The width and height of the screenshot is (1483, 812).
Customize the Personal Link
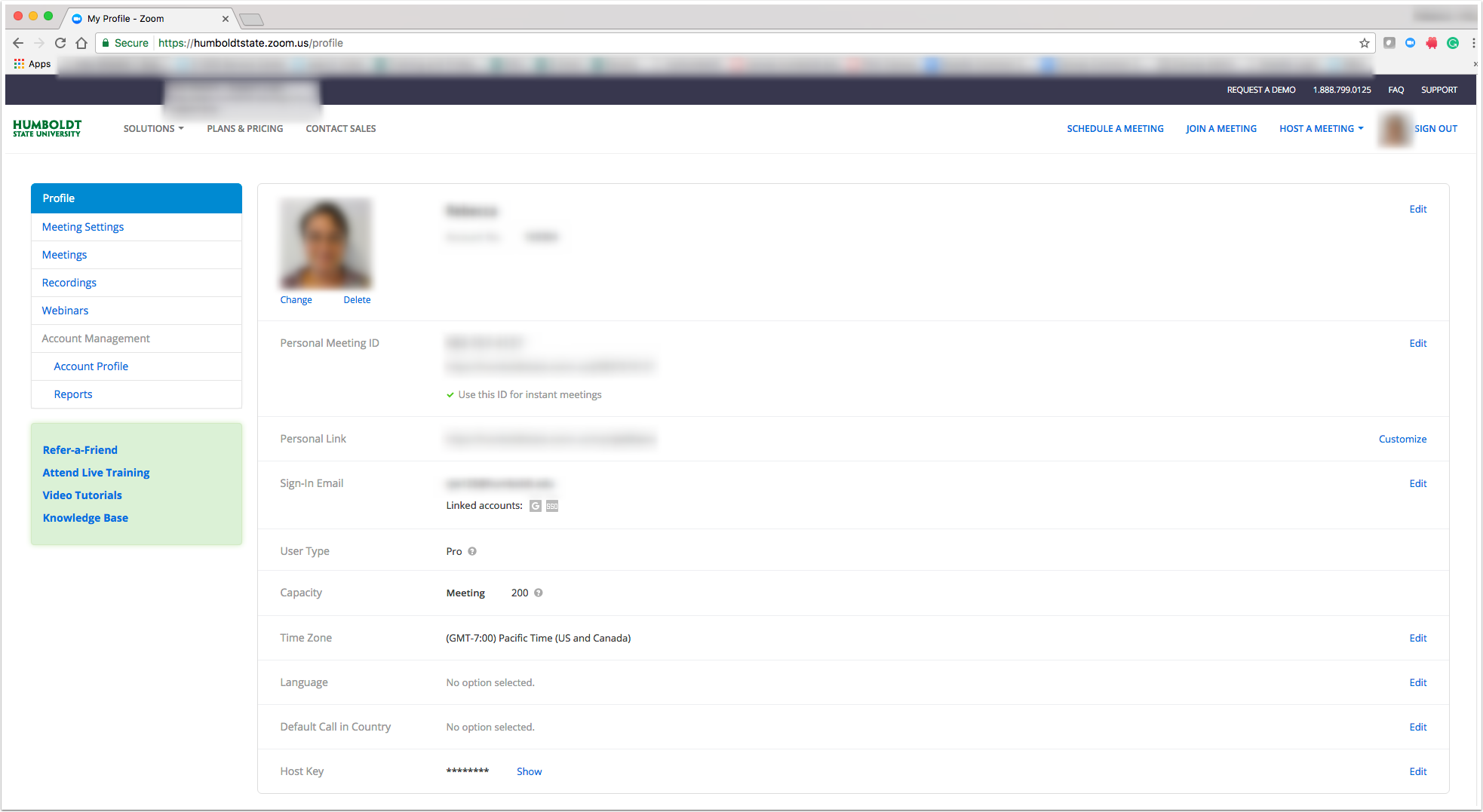pos(1403,440)
